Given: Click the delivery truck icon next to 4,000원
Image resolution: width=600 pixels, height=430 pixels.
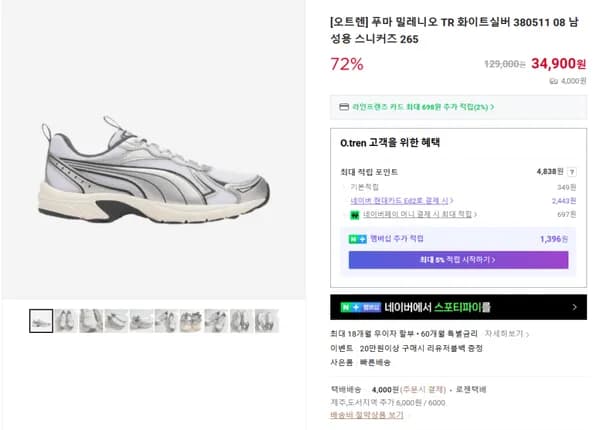Looking at the screenshot, I should point(552,81).
